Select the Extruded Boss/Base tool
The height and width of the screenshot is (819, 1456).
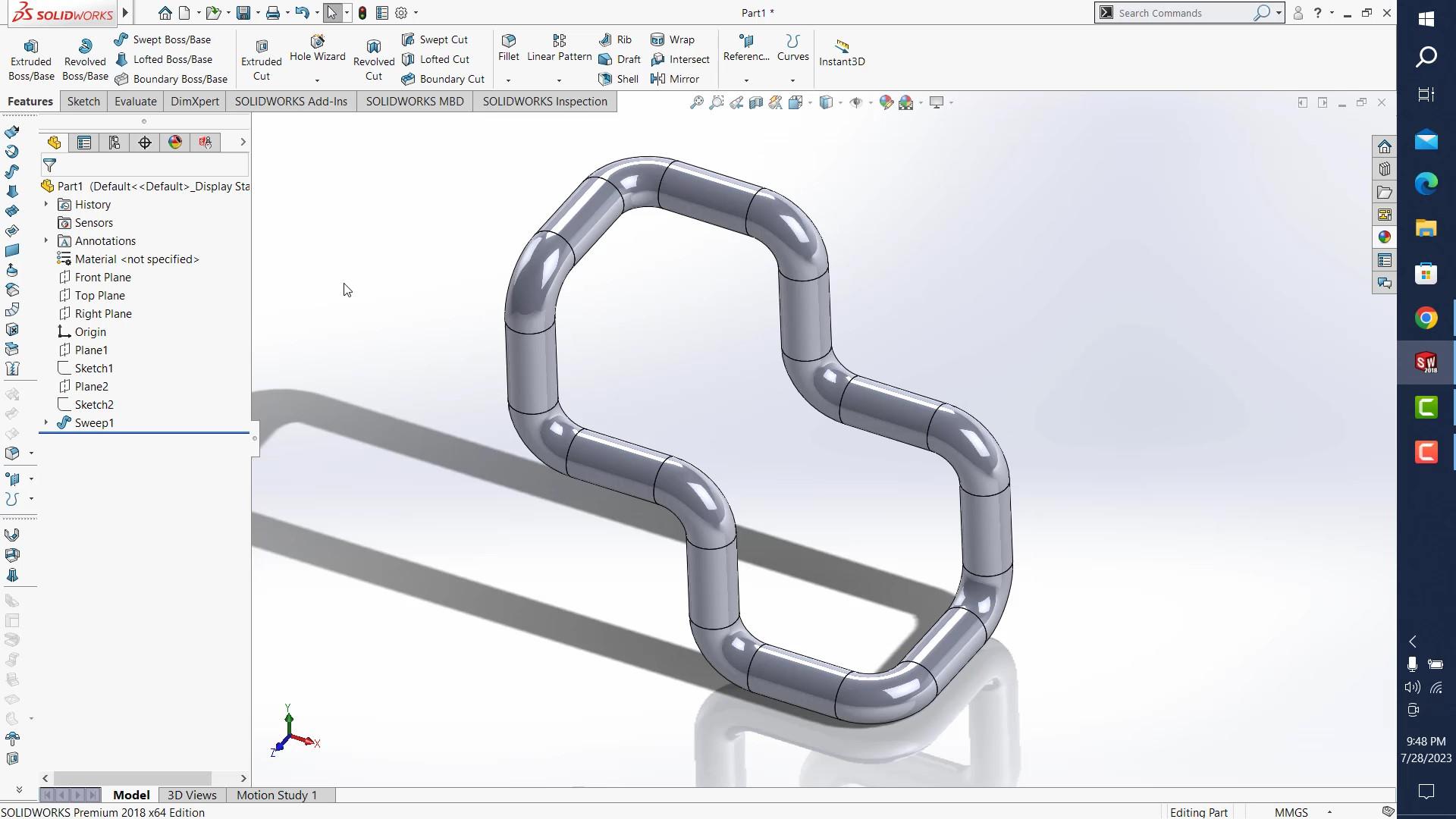[31, 59]
